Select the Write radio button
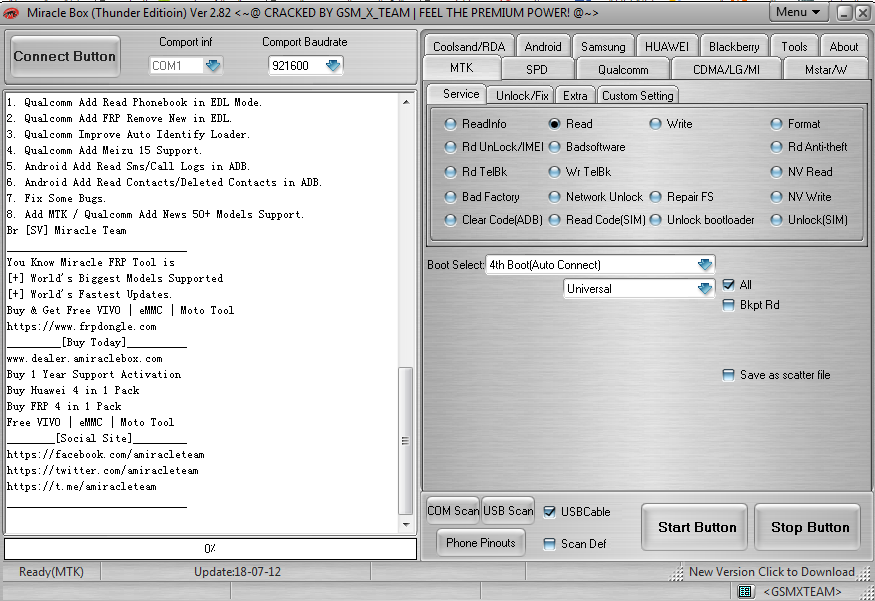 (x=655, y=124)
